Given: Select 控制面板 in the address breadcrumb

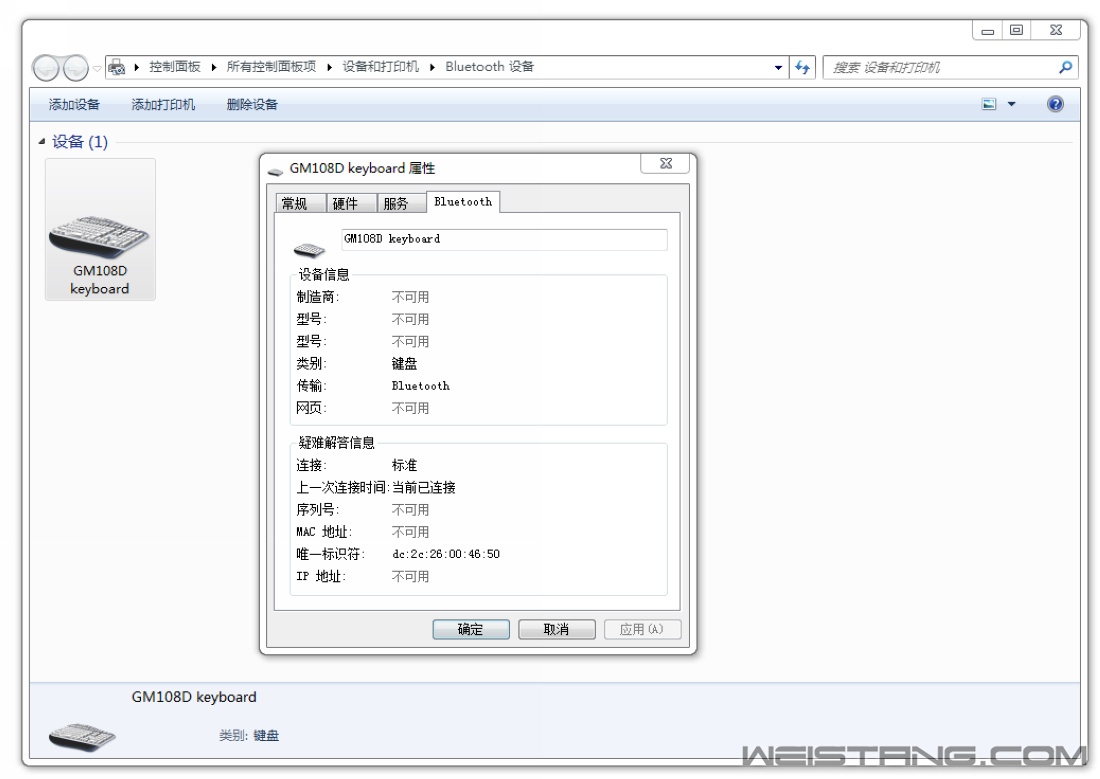Looking at the screenshot, I should point(175,67).
